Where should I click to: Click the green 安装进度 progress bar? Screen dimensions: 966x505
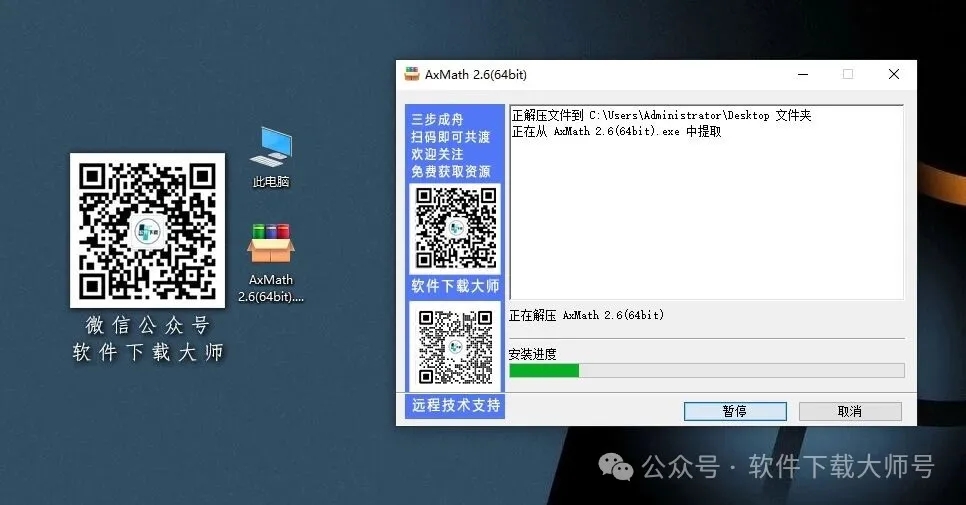707,370
